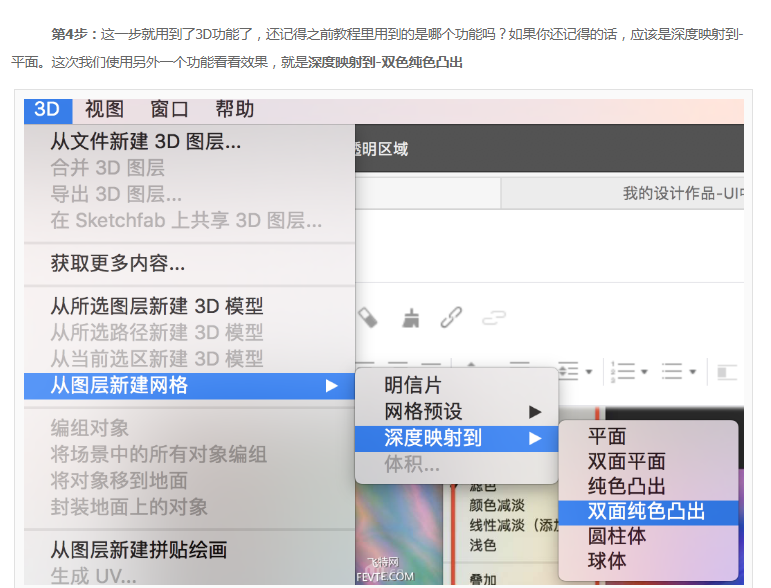Viewport: 771px width, 588px height.
Task: Expand the line spacing dropdown arrow
Action: 589,372
